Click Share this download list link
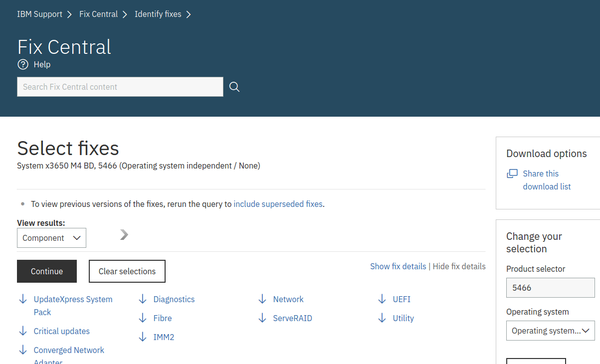 coord(546,180)
